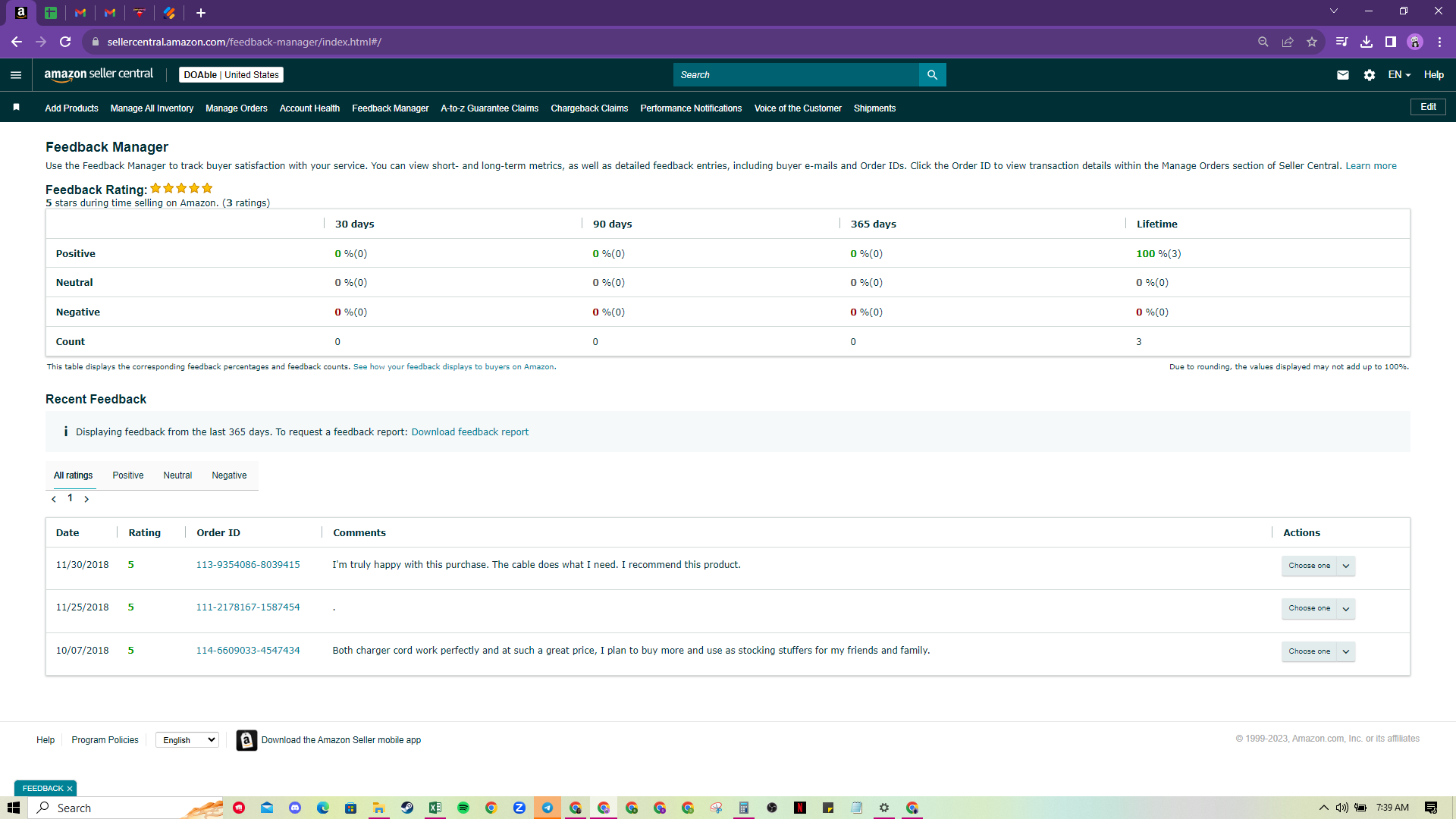Reload the page with the refresh icon
Screen dimensions: 1456x819
click(x=65, y=42)
